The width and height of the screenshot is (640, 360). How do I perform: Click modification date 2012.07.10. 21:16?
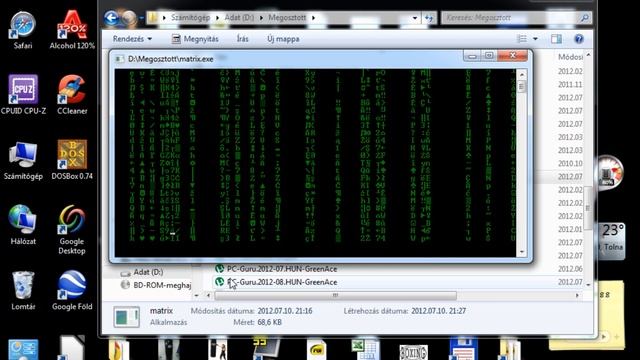coord(285,311)
